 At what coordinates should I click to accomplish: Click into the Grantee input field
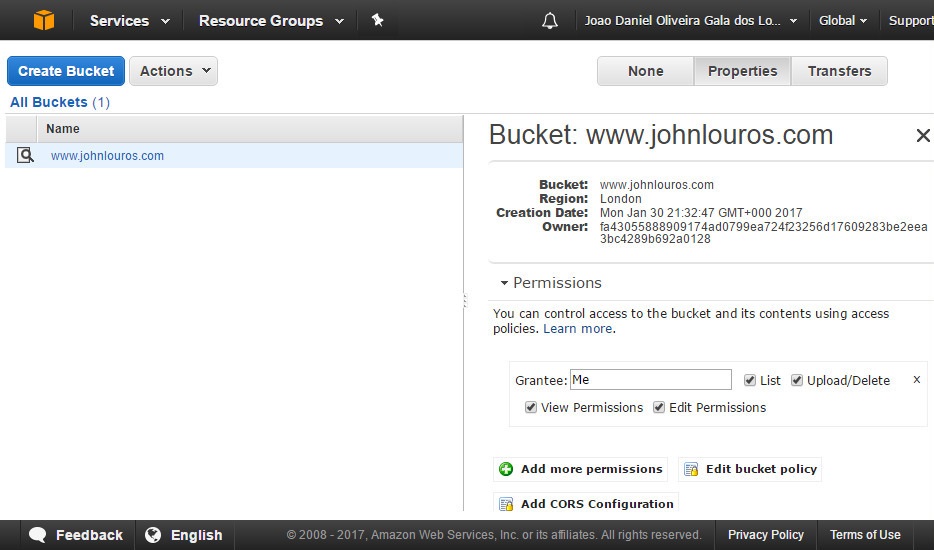click(x=650, y=380)
